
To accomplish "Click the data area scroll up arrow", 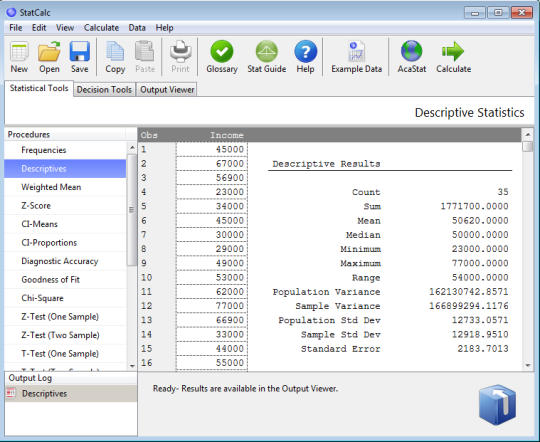I will 527,135.
